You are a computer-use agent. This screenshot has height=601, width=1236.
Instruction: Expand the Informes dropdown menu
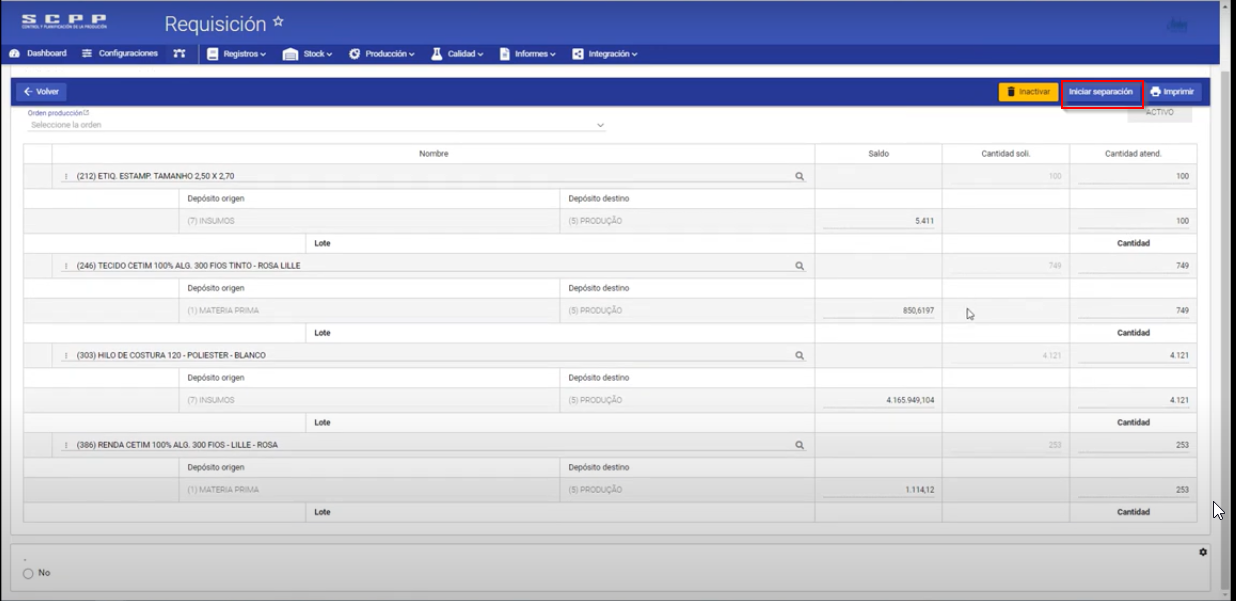click(535, 54)
